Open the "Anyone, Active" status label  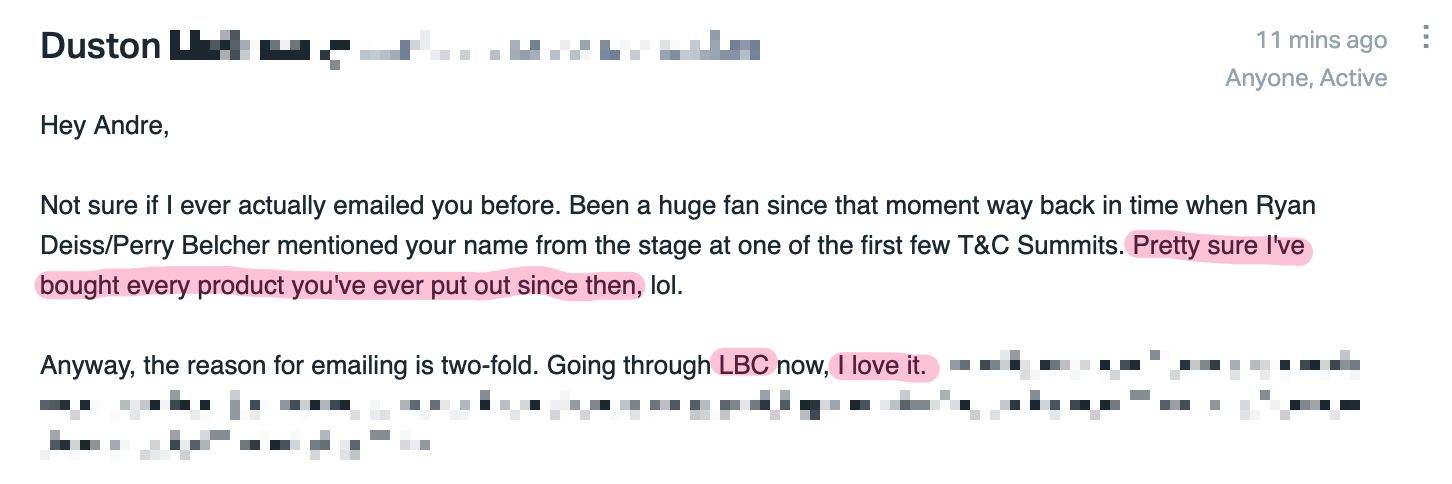(1306, 78)
